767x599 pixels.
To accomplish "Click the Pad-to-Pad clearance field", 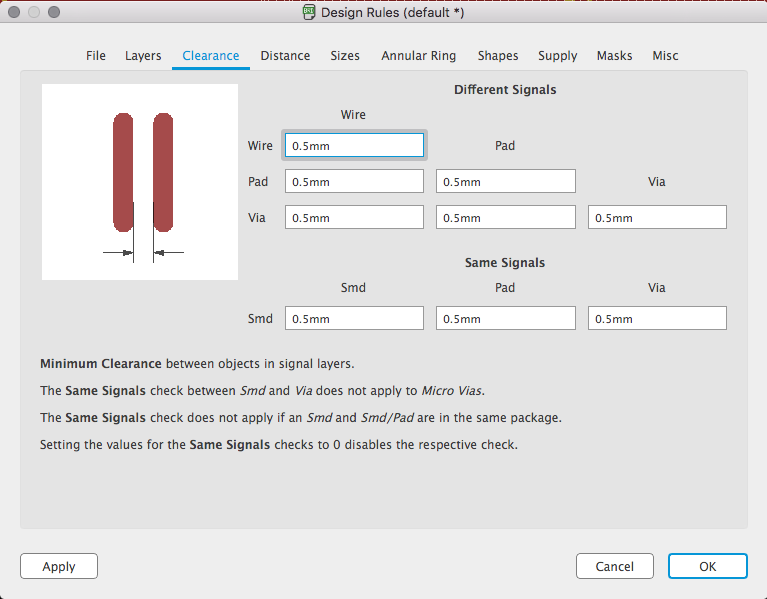I will [505, 181].
